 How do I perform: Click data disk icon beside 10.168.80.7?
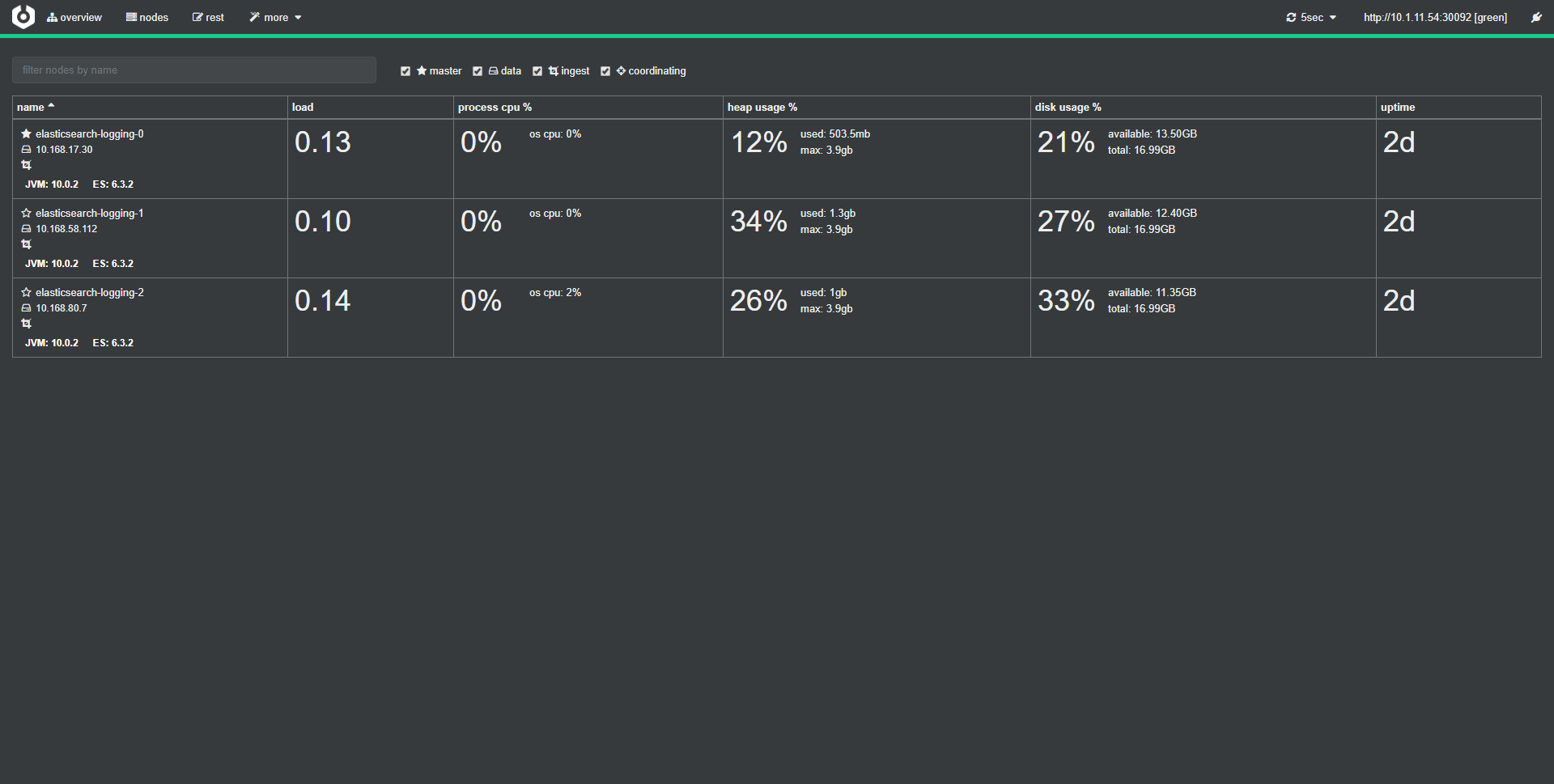coord(26,308)
